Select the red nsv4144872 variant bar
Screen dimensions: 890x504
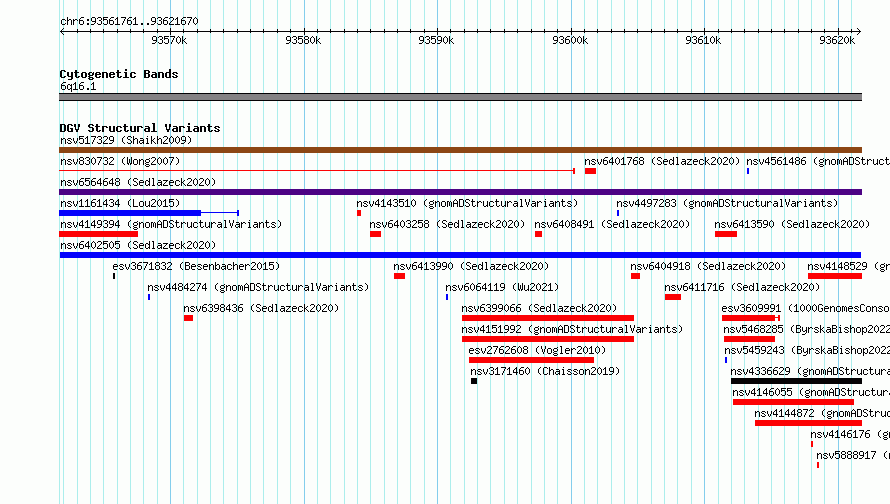coord(808,423)
